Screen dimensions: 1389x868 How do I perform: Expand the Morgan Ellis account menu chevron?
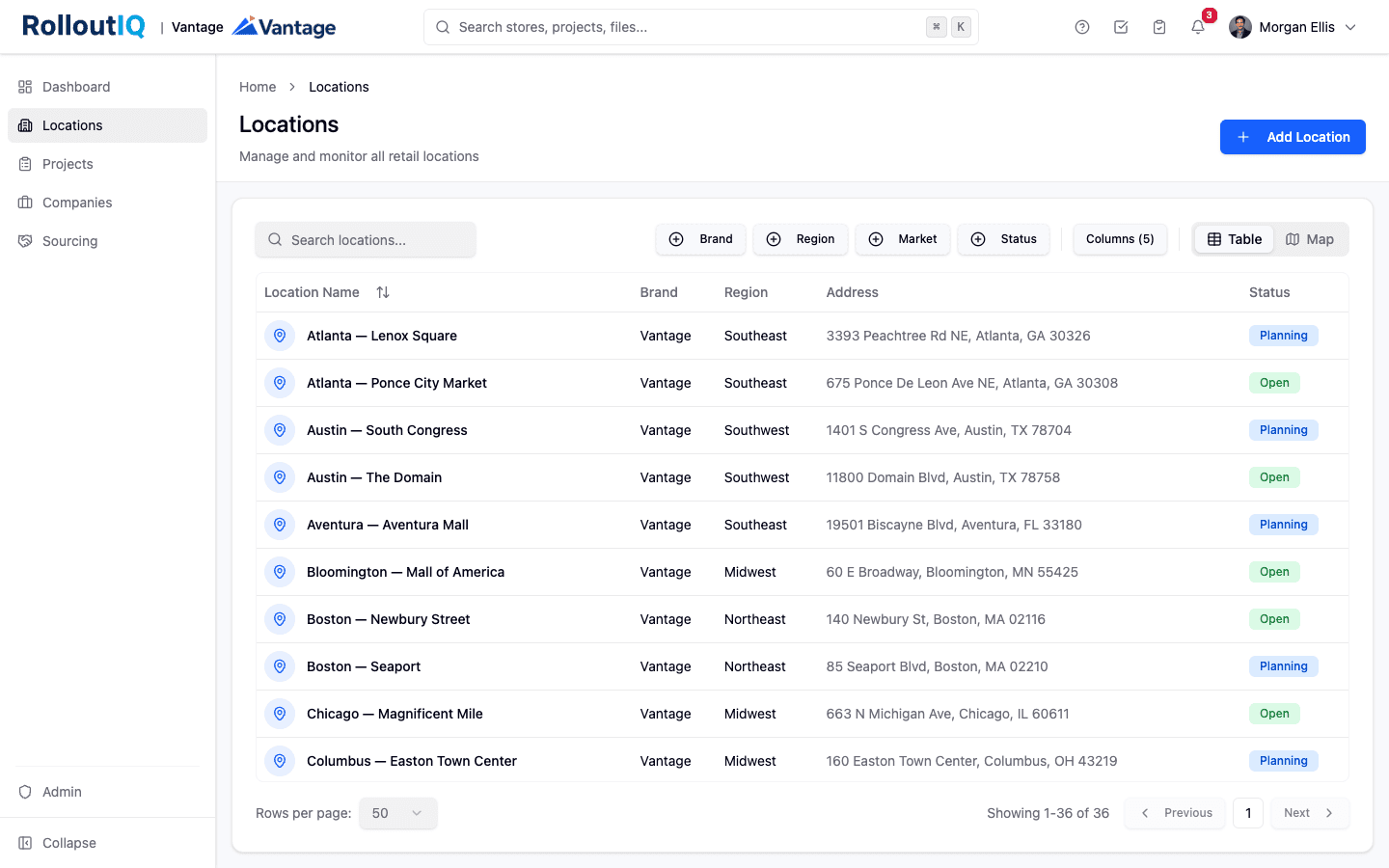pos(1350,27)
